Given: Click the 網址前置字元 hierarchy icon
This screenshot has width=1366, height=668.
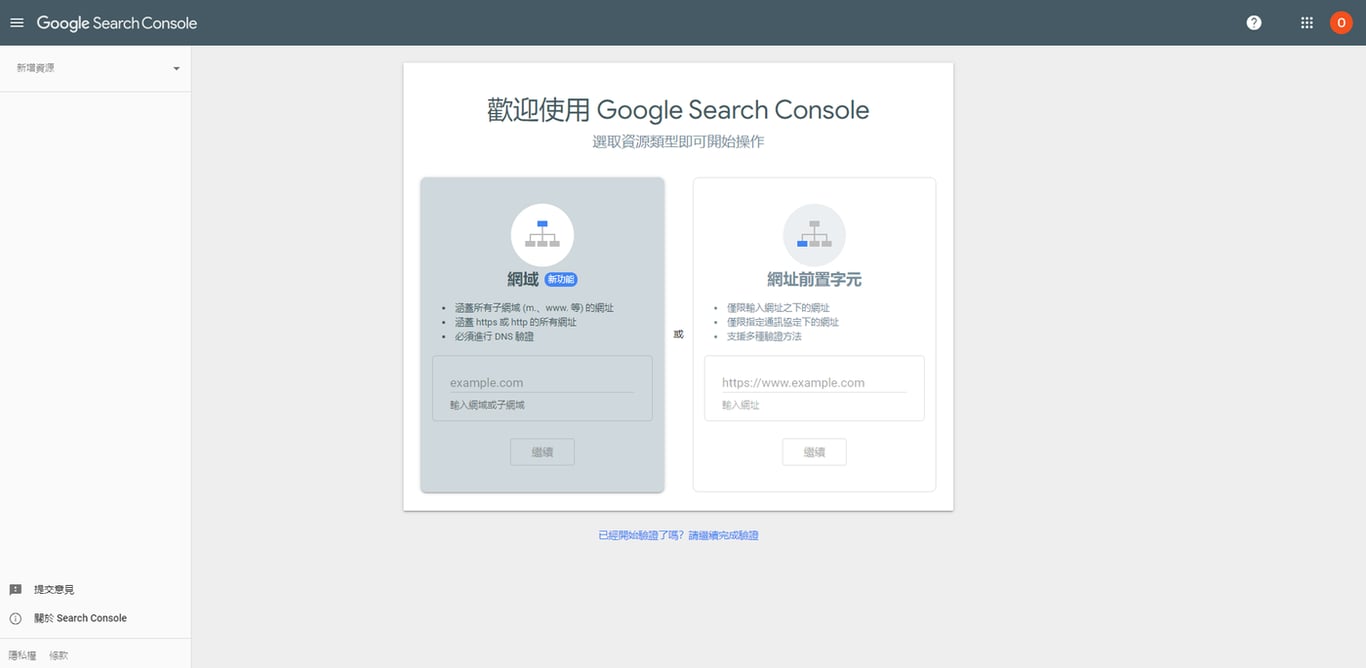Looking at the screenshot, I should (x=814, y=235).
